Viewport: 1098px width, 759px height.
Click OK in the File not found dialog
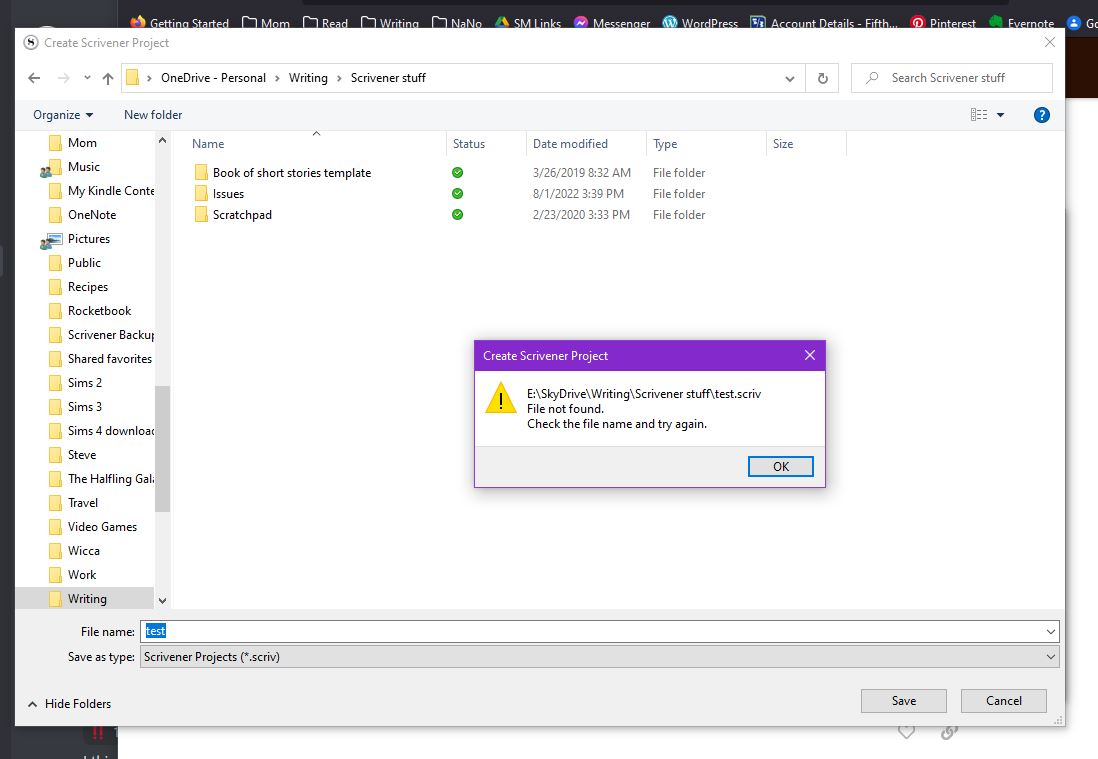tap(781, 466)
